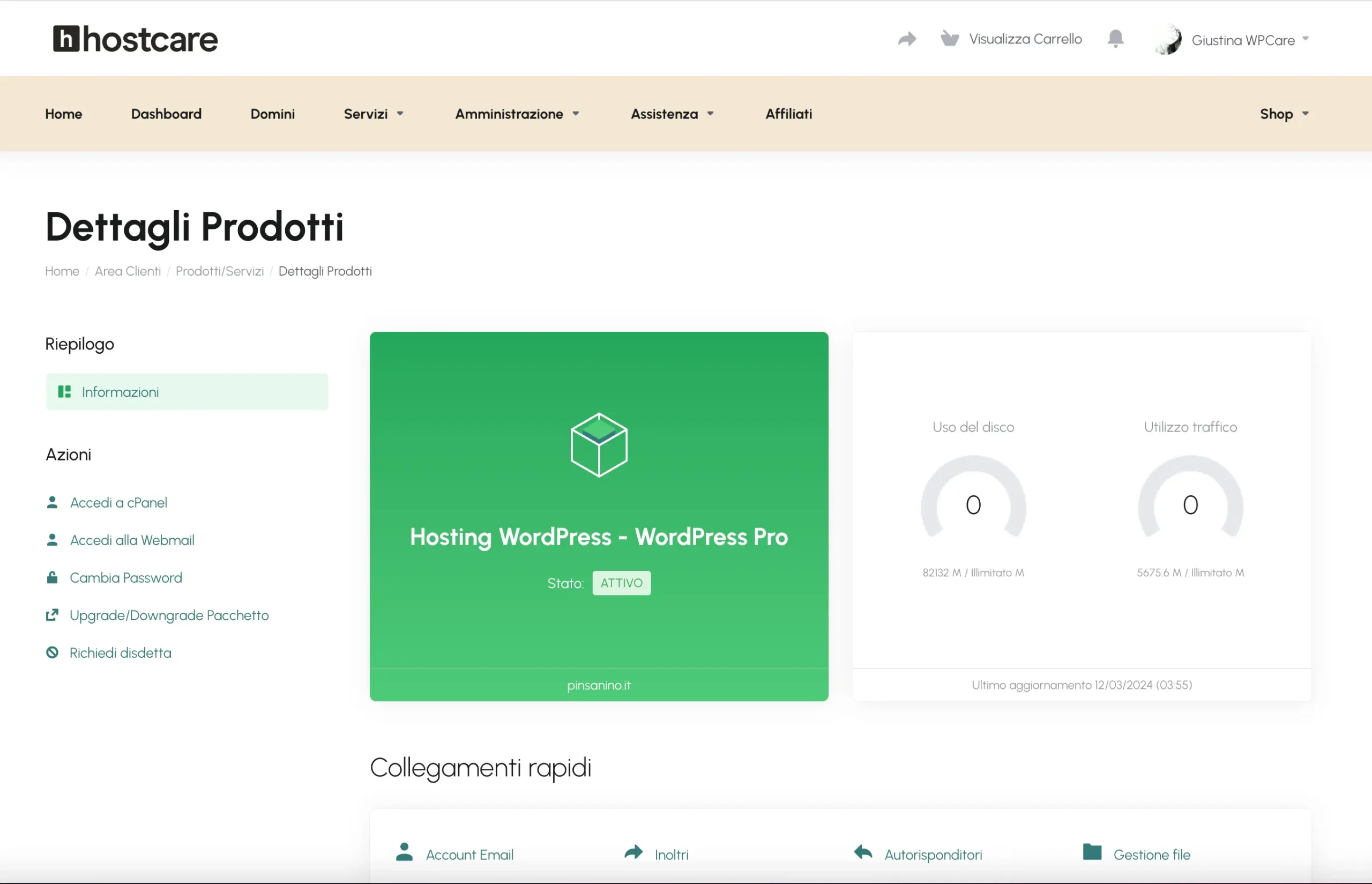Click the notification bell icon
The height and width of the screenshot is (884, 1372).
(x=1115, y=39)
